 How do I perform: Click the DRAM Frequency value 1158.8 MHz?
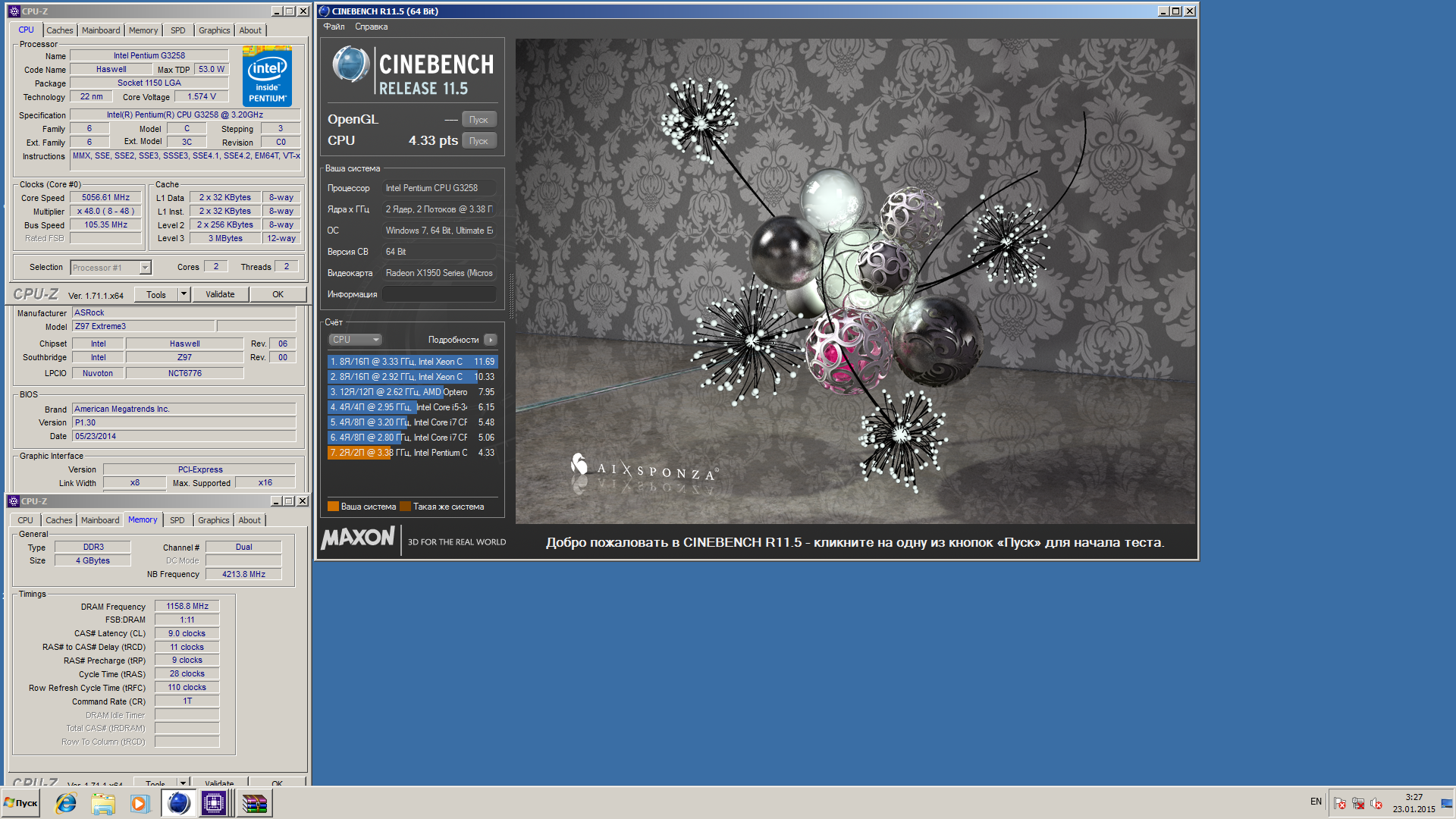[x=187, y=606]
